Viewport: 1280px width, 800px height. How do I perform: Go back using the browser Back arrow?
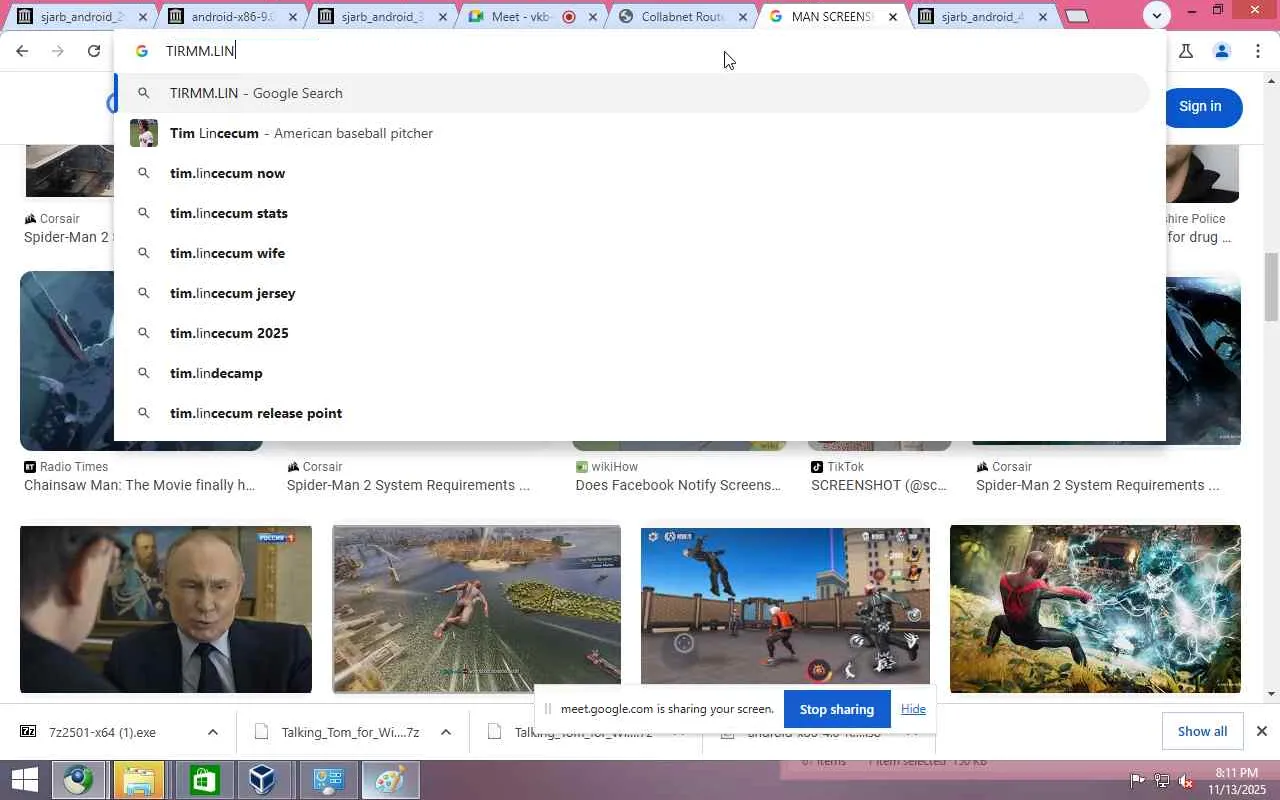coord(22,51)
